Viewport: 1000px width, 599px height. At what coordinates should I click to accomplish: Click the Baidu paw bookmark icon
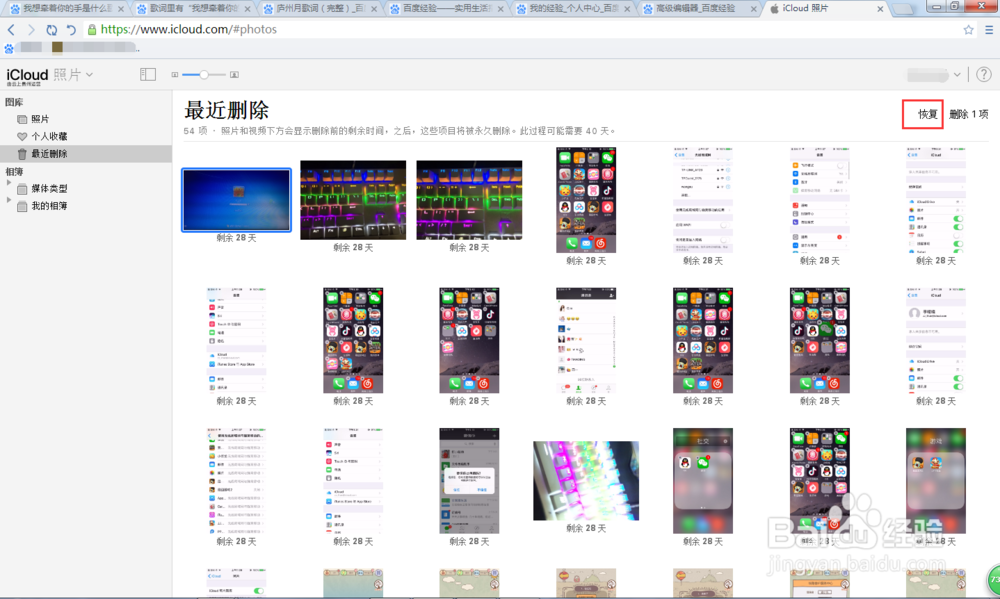9,48
